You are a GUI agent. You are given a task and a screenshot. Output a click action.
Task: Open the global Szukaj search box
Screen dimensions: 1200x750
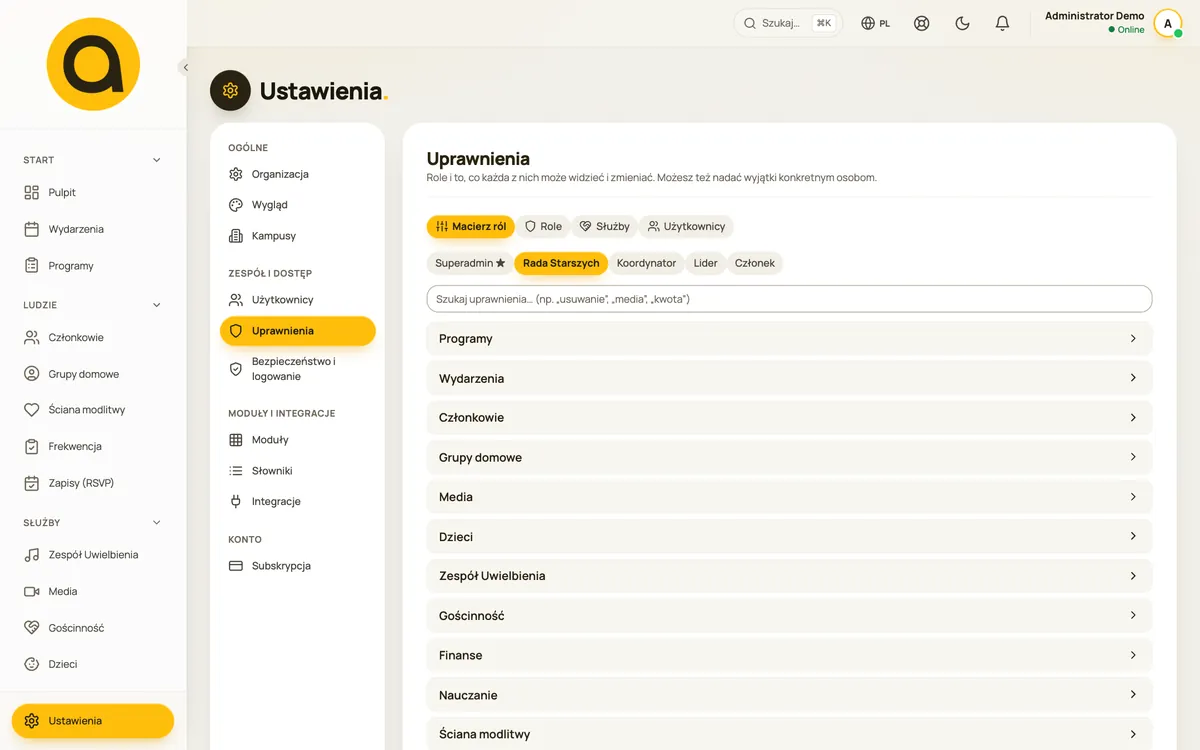pyautogui.click(x=788, y=23)
